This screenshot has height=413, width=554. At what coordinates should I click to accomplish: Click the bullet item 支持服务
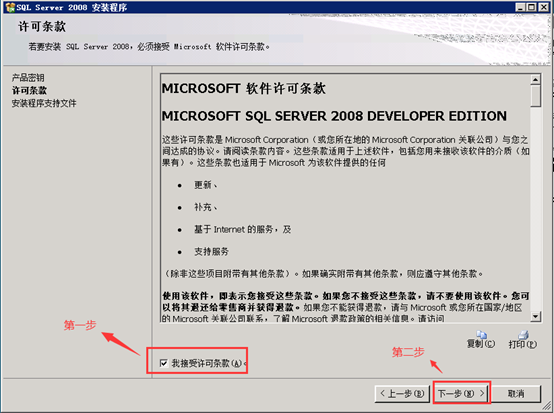tap(211, 252)
